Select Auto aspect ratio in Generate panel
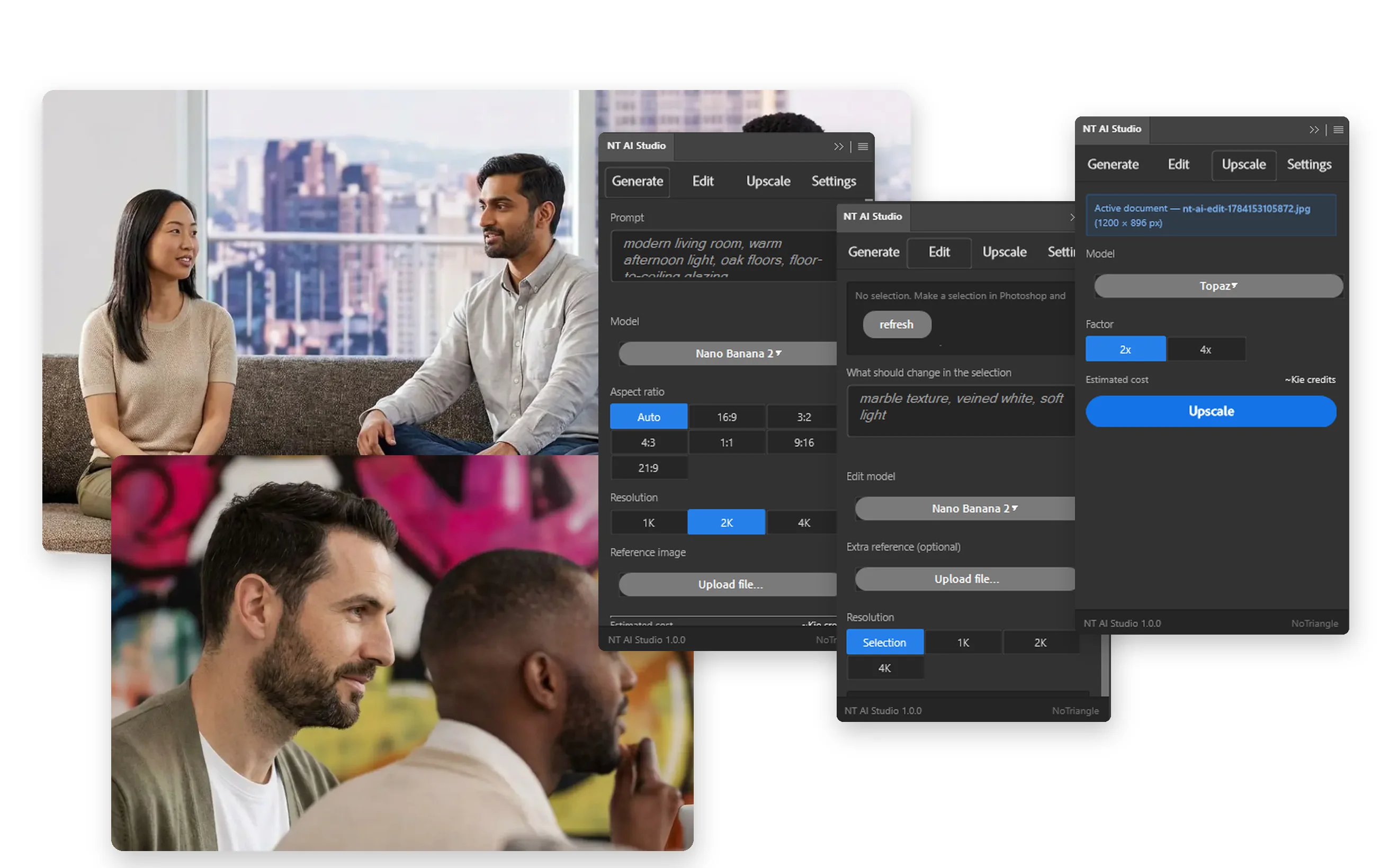Screen dimensions: 1398x868 click(x=649, y=417)
